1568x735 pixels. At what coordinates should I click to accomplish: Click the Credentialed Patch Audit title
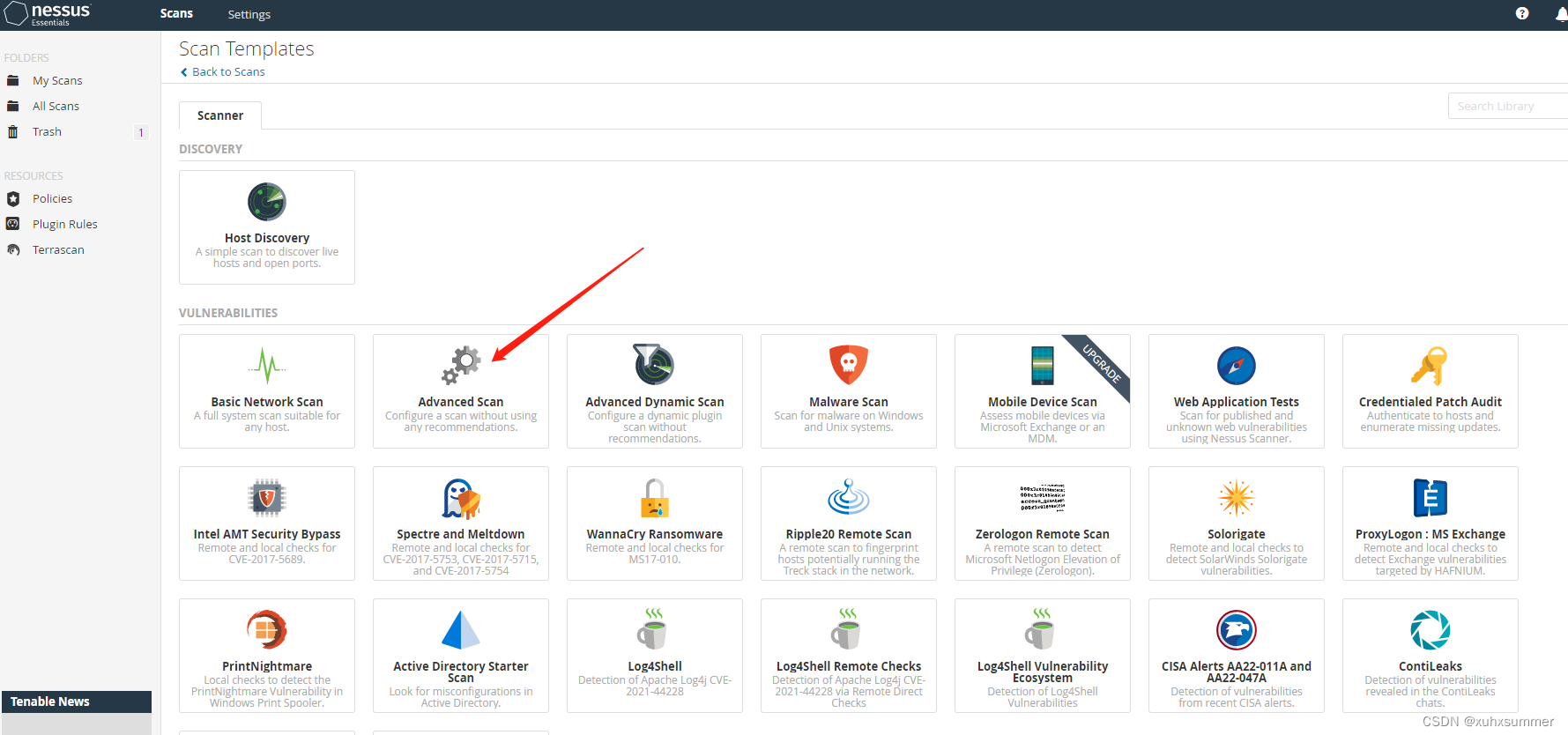[x=1431, y=402]
